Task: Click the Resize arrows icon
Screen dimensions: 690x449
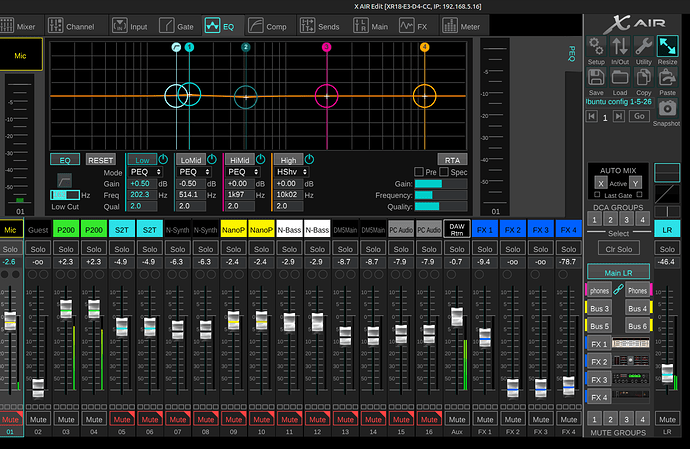Action: (668, 46)
